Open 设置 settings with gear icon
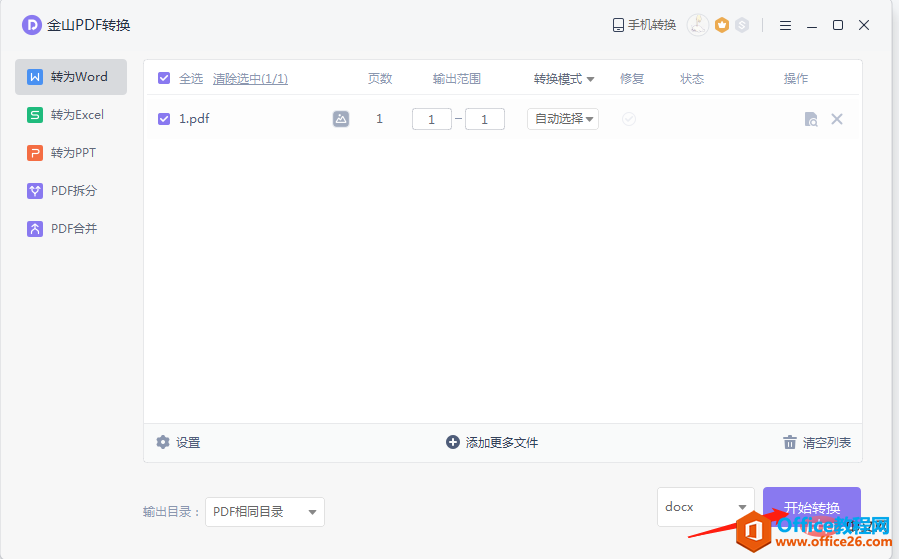 pos(178,442)
